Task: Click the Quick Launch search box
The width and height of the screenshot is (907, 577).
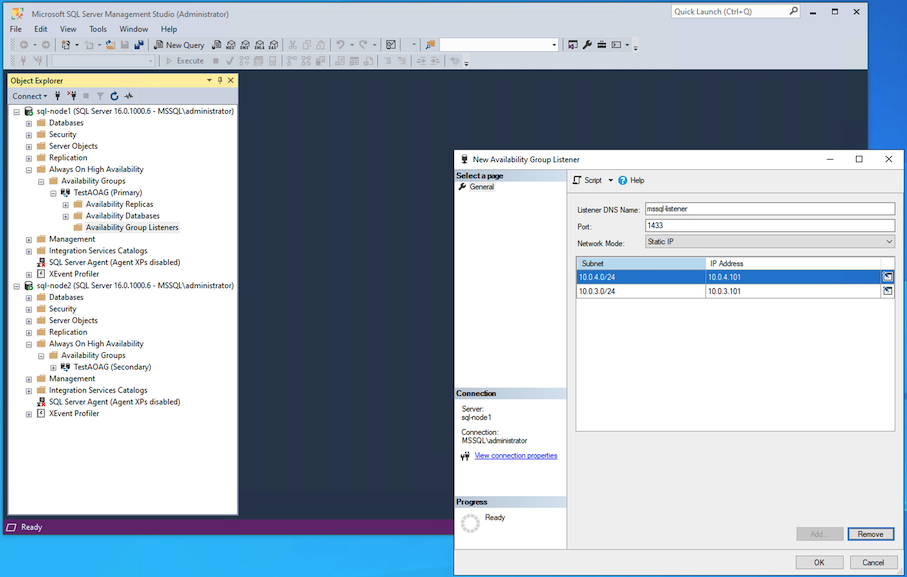Action: click(736, 12)
